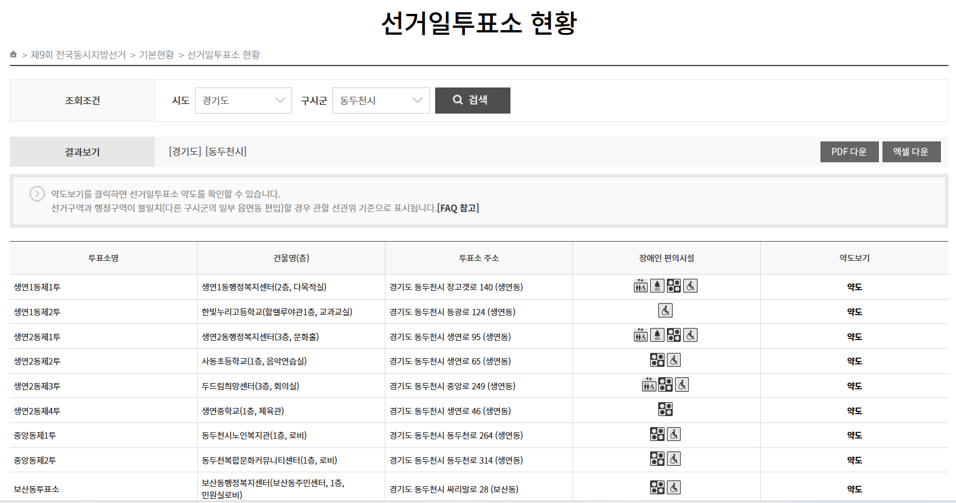Screen dimensions: 956x503
Task: Click the wheelchair icon in the 중앙동제1투 row
Action: click(674, 434)
